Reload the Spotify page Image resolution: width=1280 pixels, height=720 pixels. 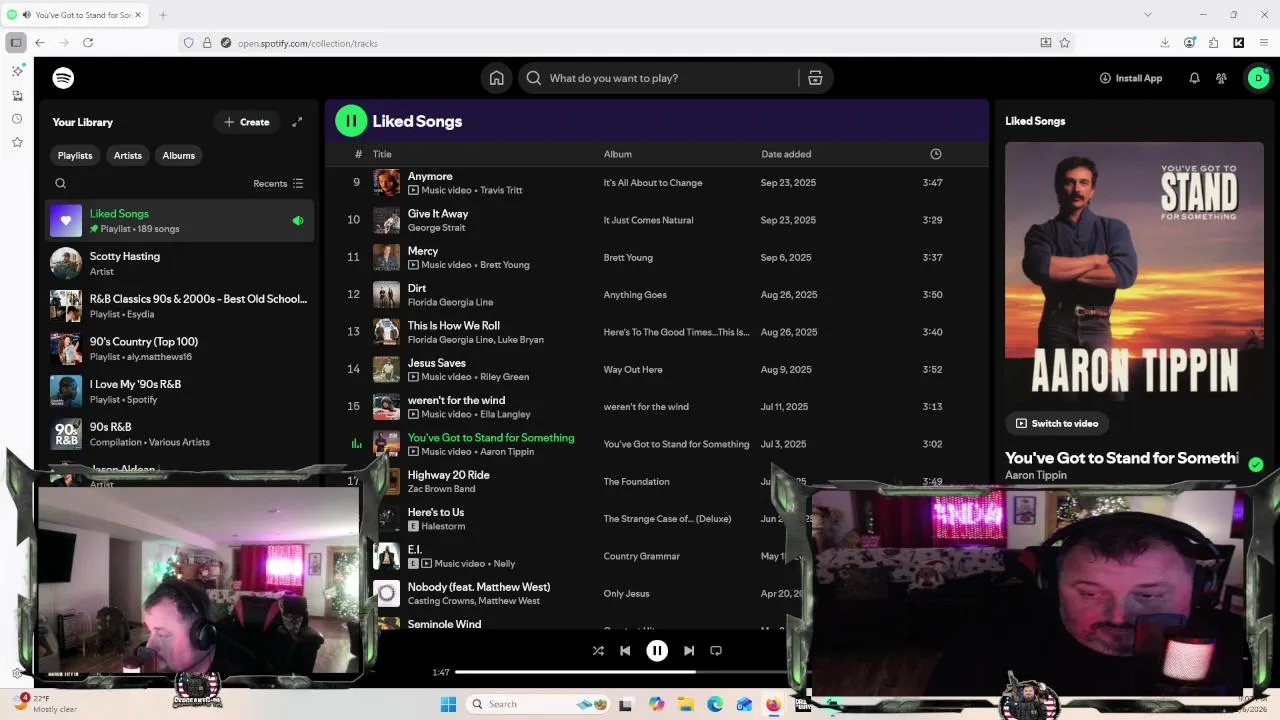[x=88, y=43]
